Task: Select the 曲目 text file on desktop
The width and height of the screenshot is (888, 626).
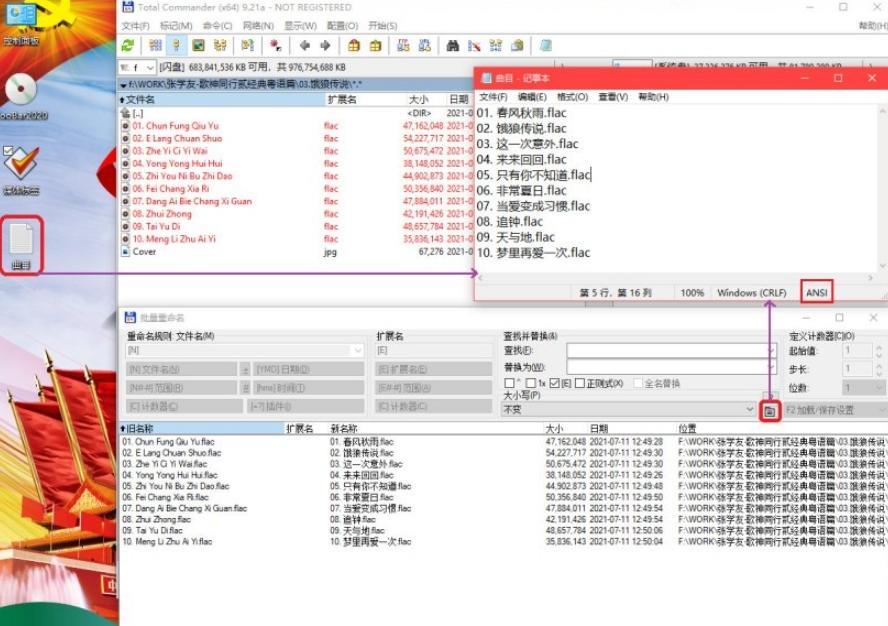Action: tap(22, 246)
